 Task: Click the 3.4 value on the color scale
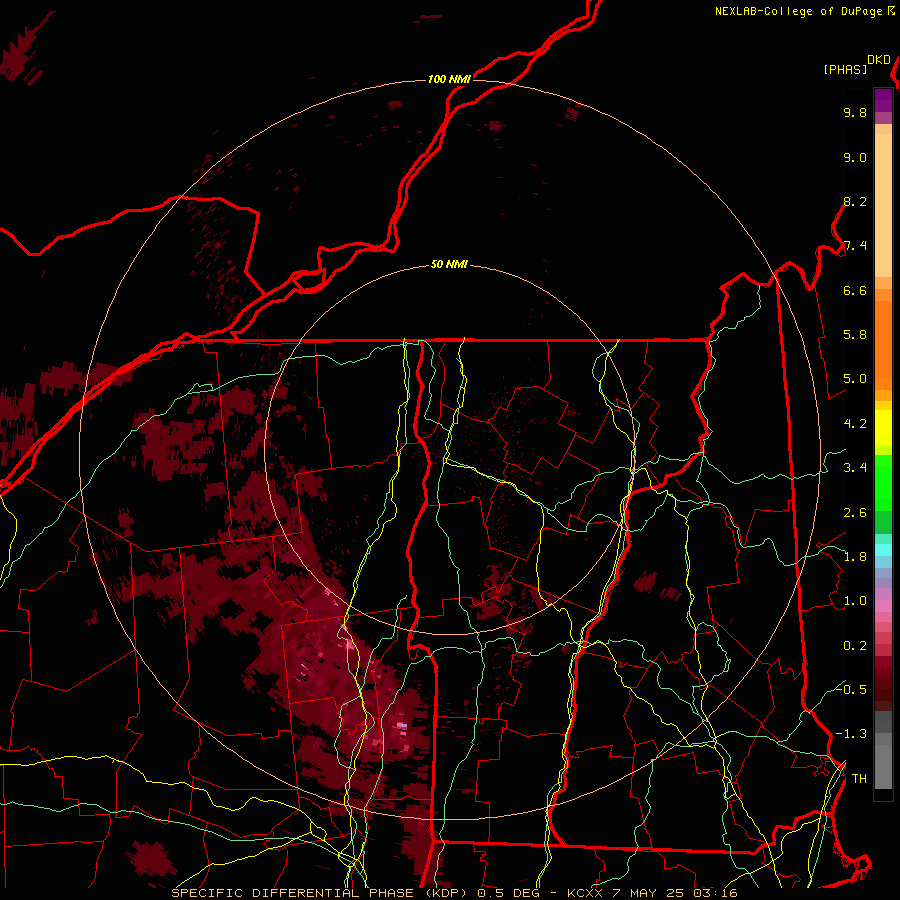point(855,468)
